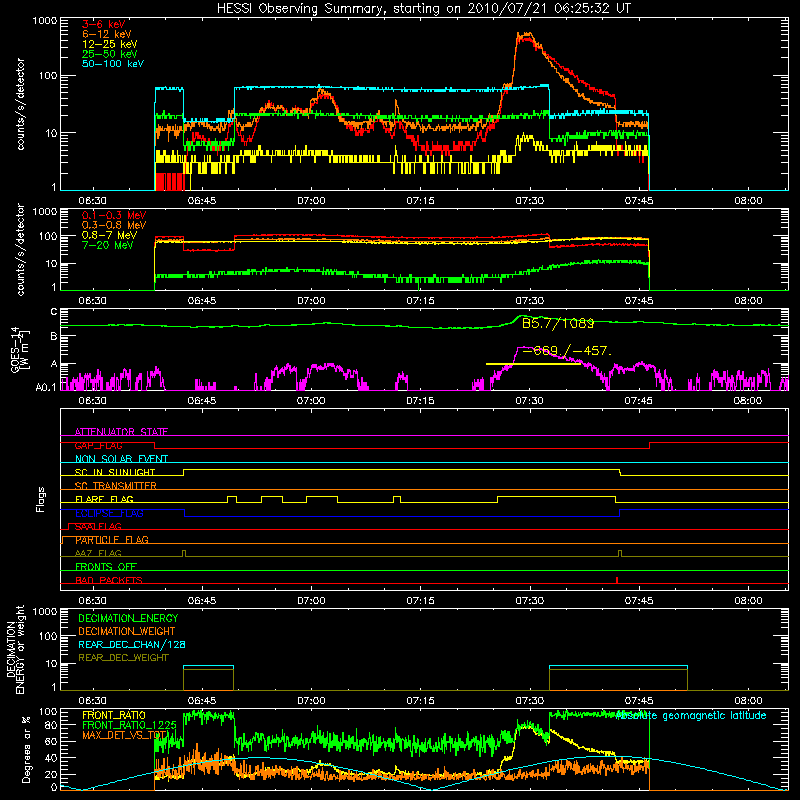Select the NON_SOLAR_EVENT flag label
800x800 pixels.
pos(121,459)
